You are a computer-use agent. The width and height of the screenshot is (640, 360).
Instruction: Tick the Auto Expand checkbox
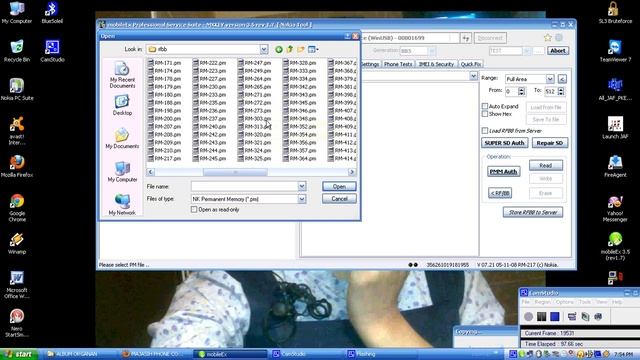(x=484, y=106)
